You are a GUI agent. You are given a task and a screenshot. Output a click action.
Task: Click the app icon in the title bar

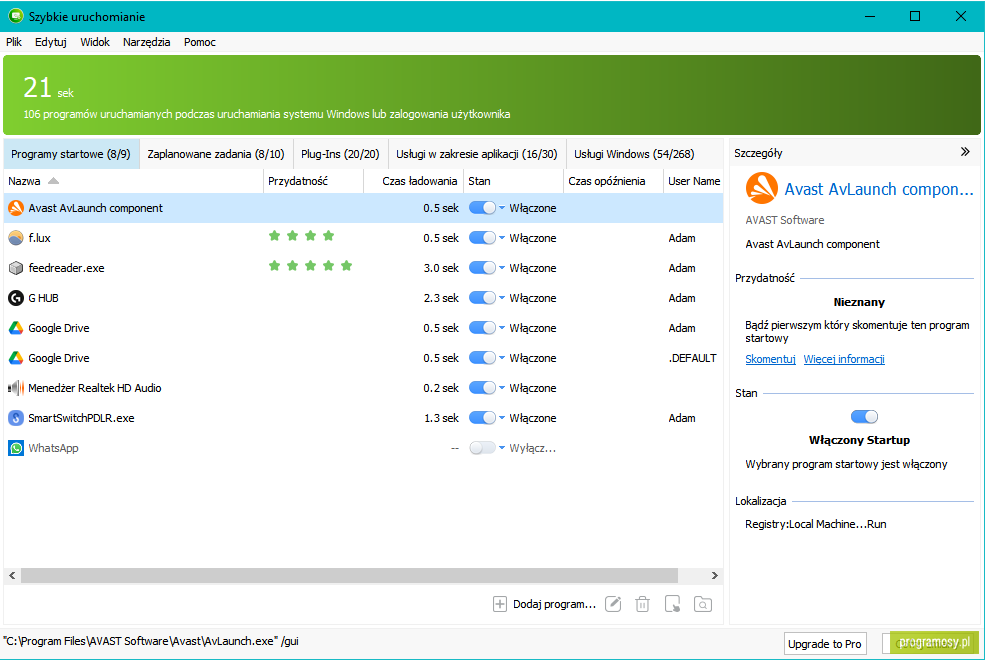[x=16, y=16]
